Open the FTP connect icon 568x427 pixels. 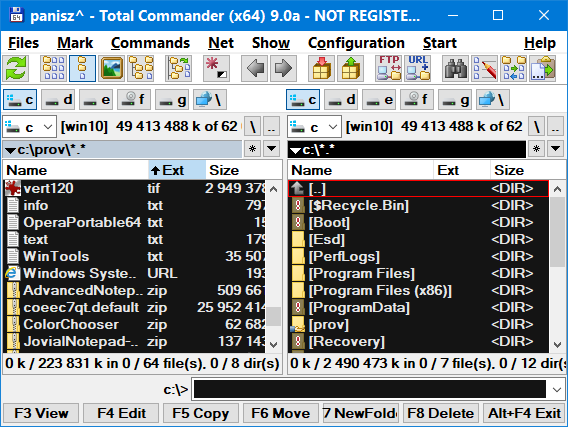389,68
